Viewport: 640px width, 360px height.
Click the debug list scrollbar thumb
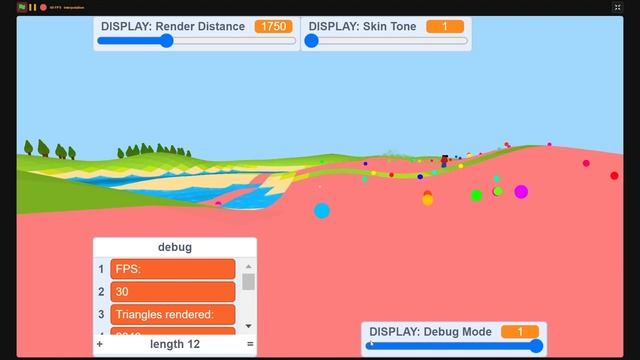coord(249,282)
